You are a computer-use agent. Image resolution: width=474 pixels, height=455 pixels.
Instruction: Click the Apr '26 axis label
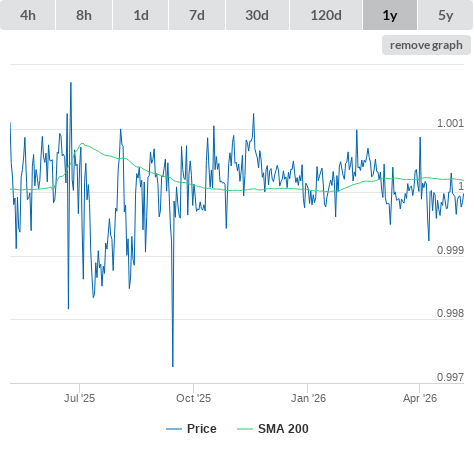click(420, 398)
